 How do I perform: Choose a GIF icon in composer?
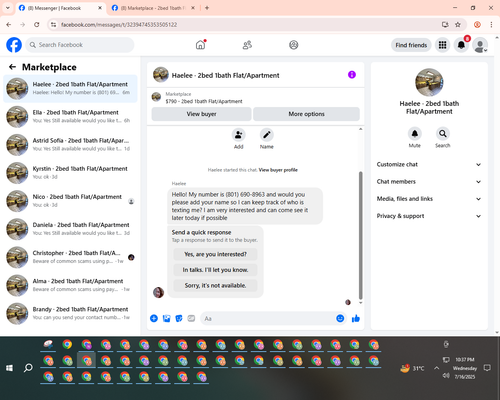[191, 318]
